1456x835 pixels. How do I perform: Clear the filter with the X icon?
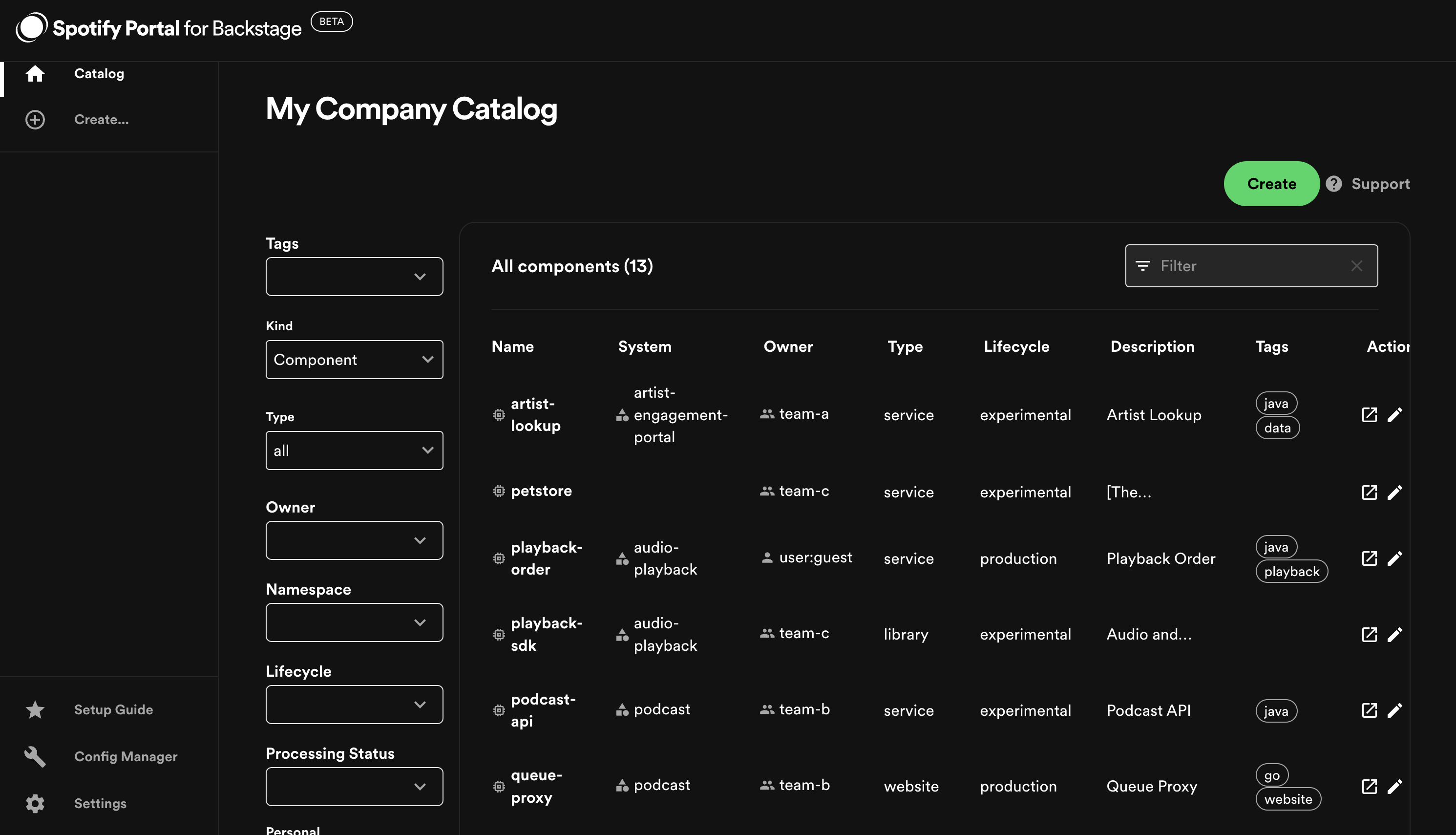1356,266
